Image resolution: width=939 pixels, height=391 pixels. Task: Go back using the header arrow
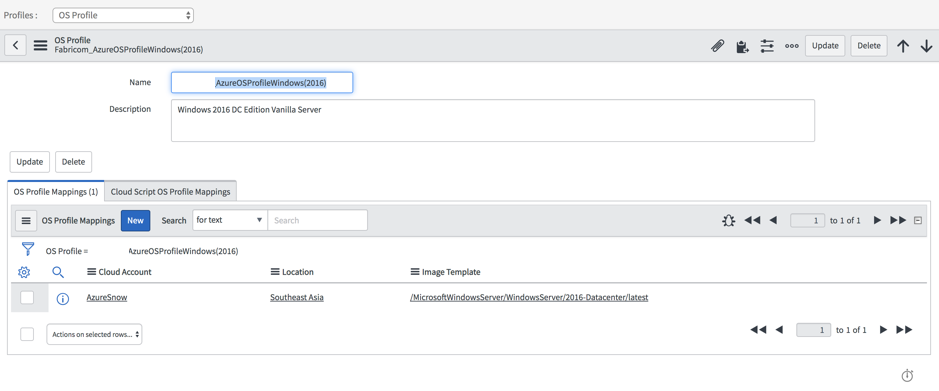point(16,46)
